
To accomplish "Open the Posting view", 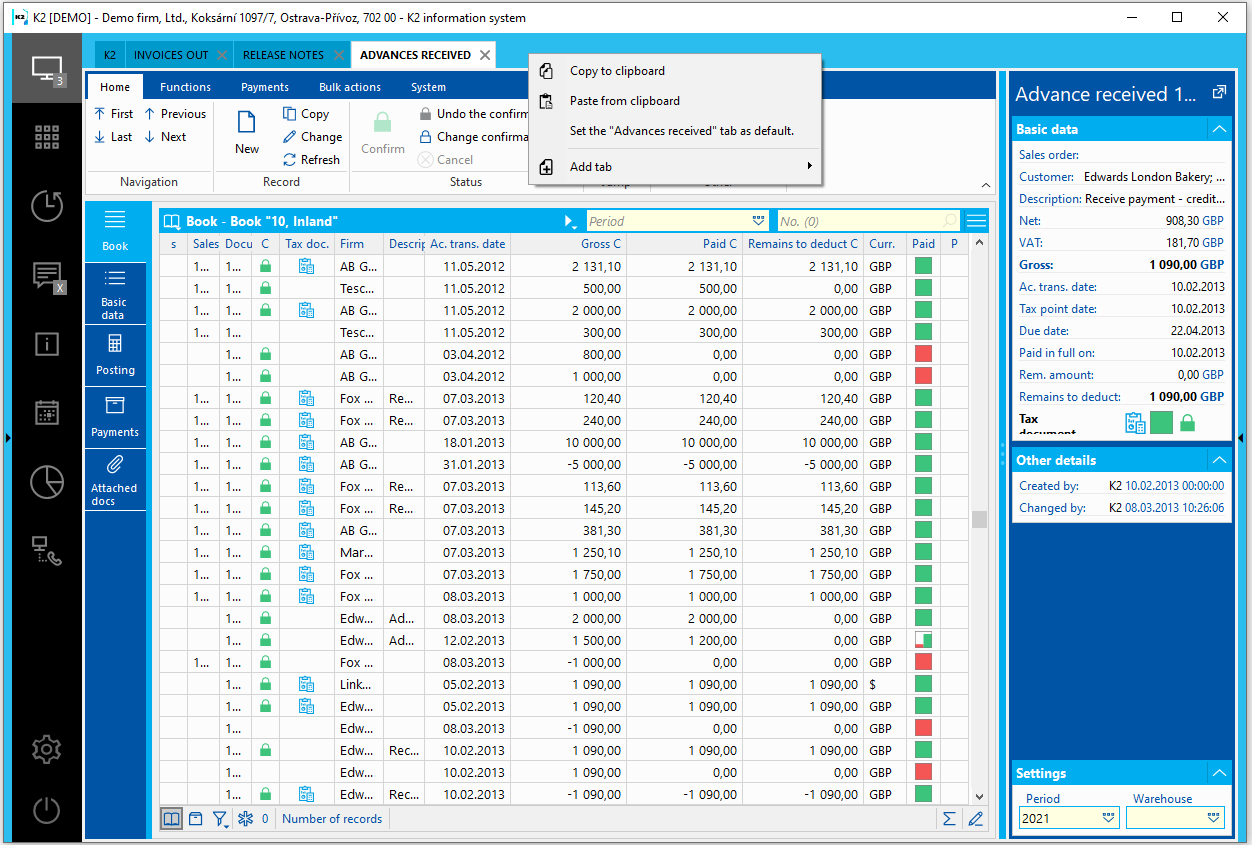I will coord(115,355).
